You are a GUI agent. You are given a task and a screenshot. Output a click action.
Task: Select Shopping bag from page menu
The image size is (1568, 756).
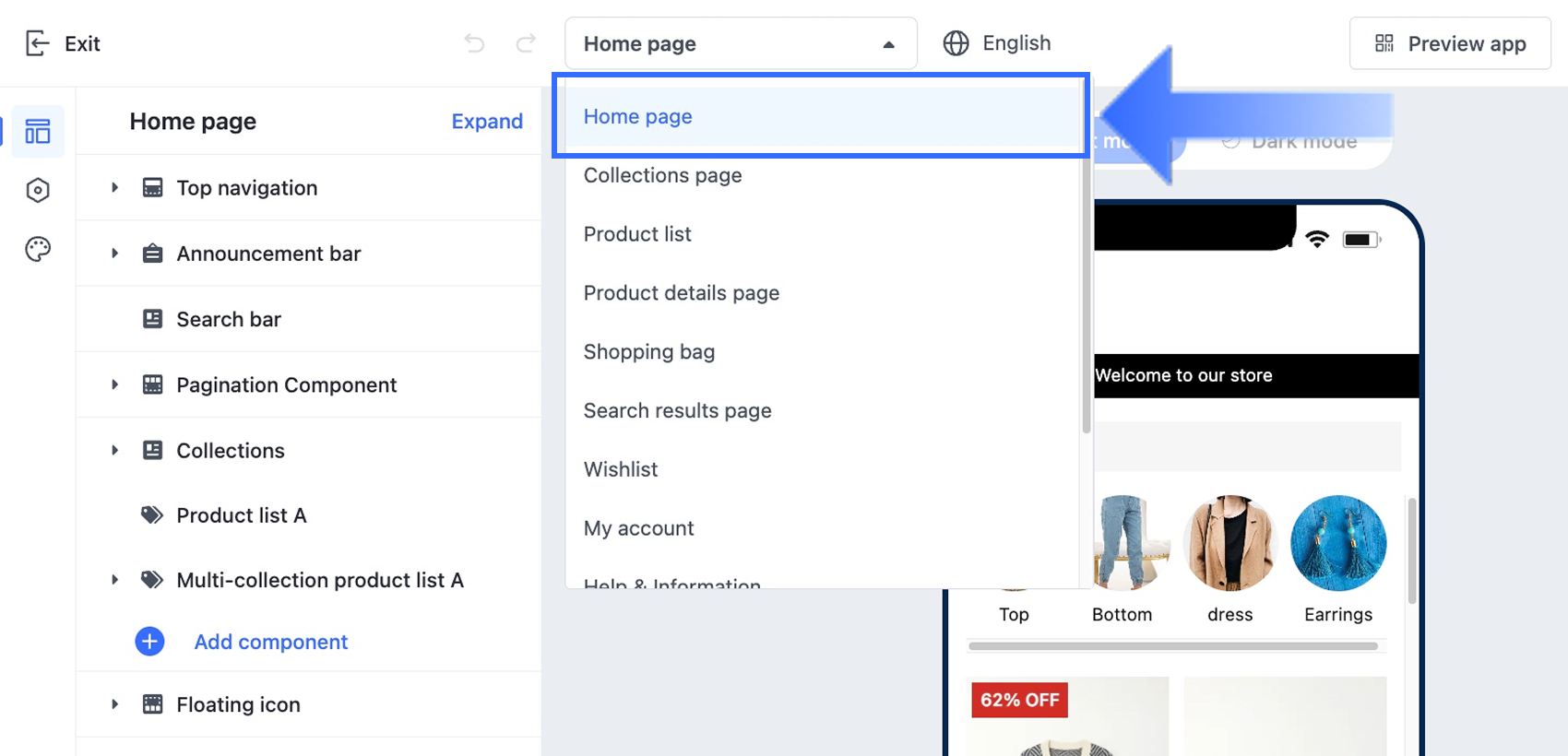pyautogui.click(x=648, y=352)
